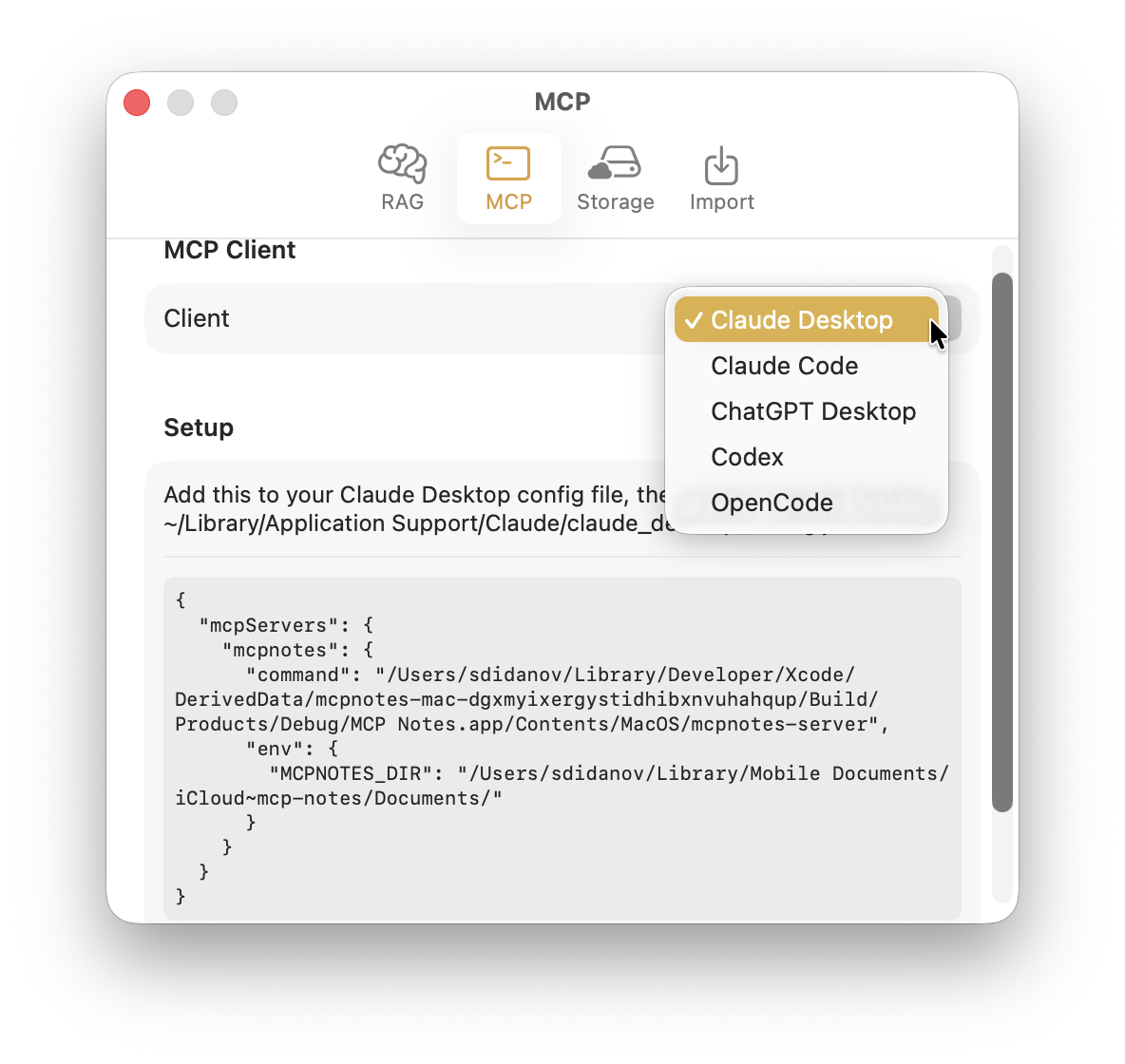Click the Client row label
1125x1064 pixels.
tap(197, 318)
